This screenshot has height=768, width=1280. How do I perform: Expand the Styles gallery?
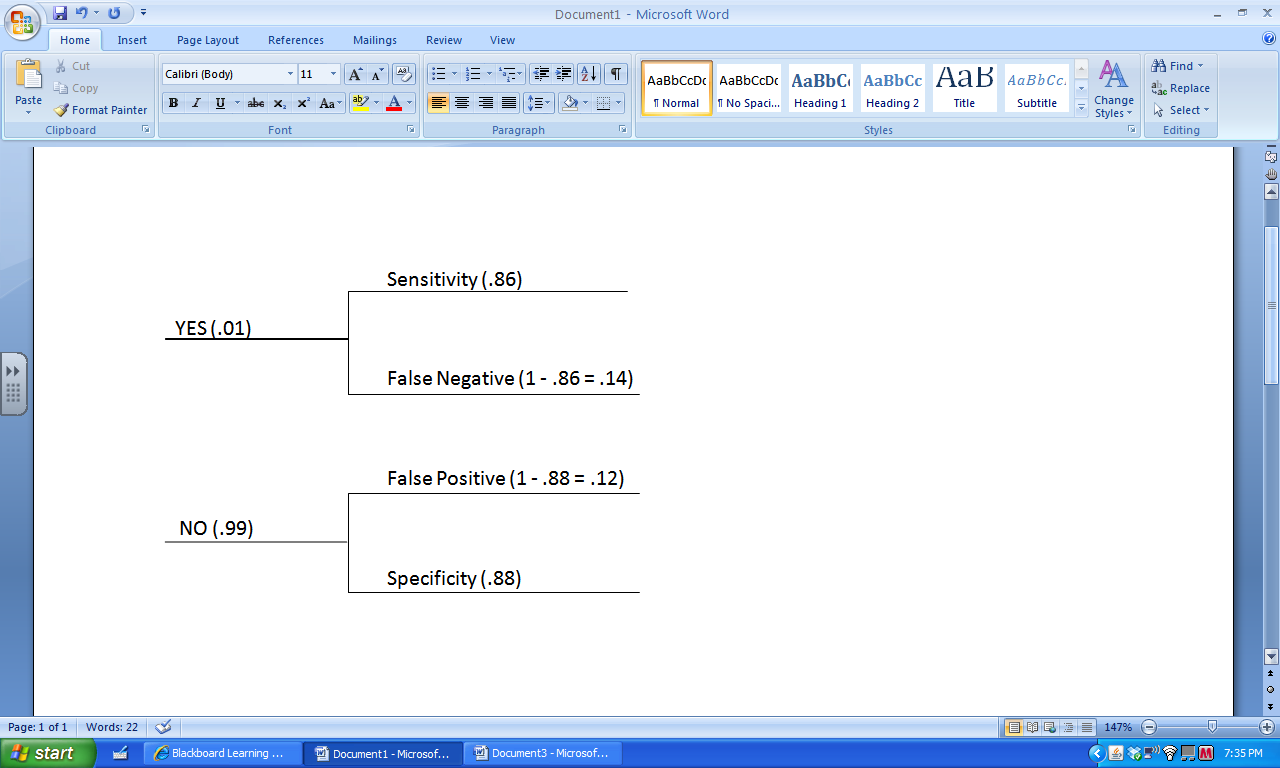pos(1081,109)
